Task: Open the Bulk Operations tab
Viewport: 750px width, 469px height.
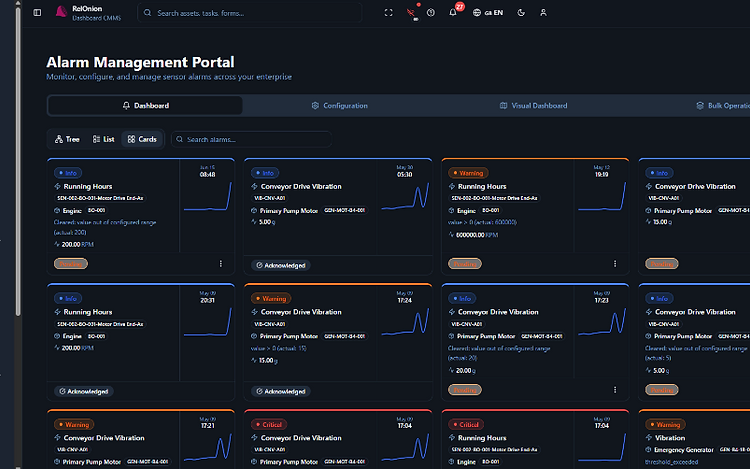Action: click(x=722, y=106)
